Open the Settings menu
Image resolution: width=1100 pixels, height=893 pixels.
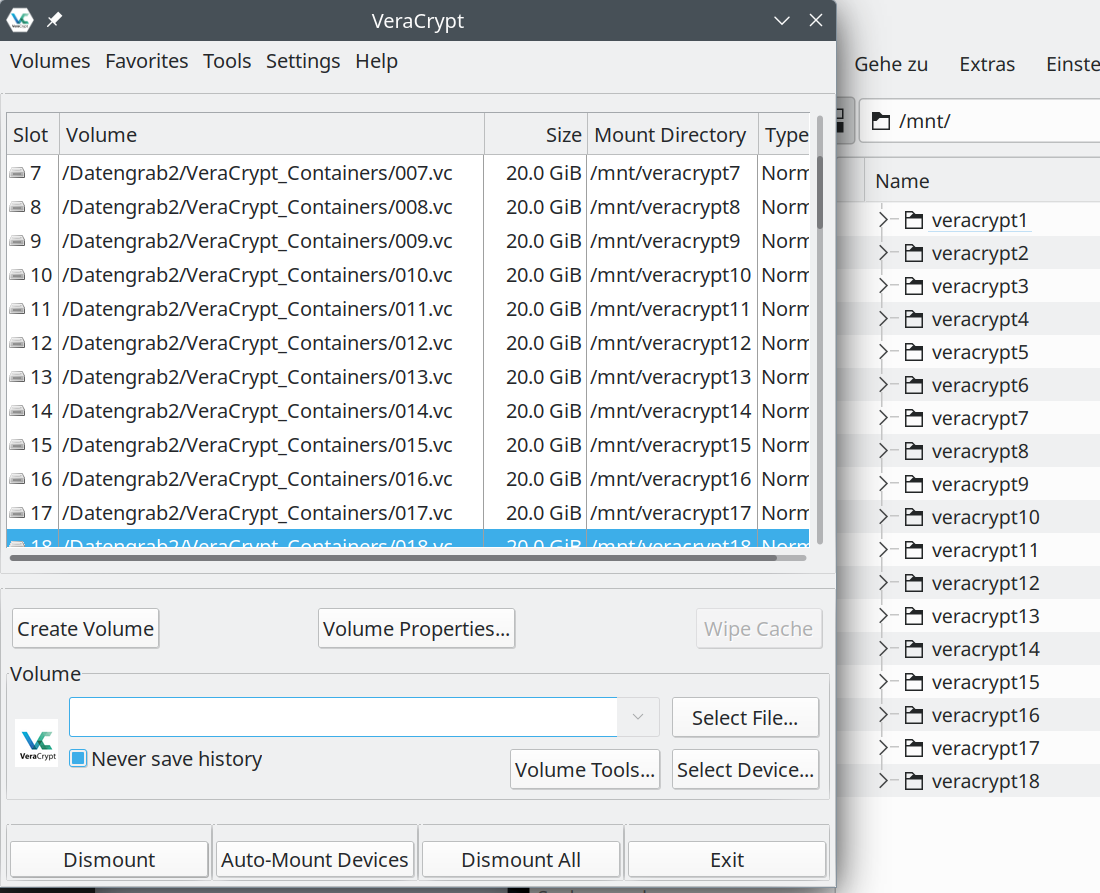point(302,61)
